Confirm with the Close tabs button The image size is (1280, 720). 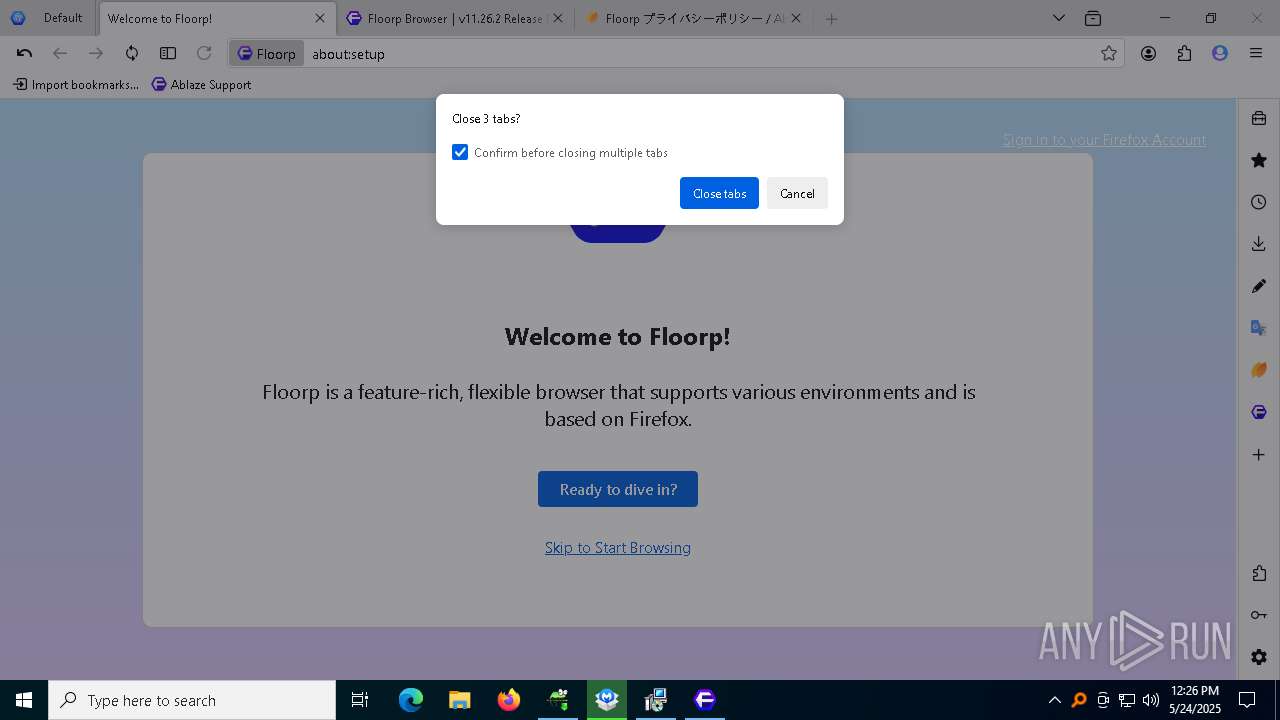719,193
